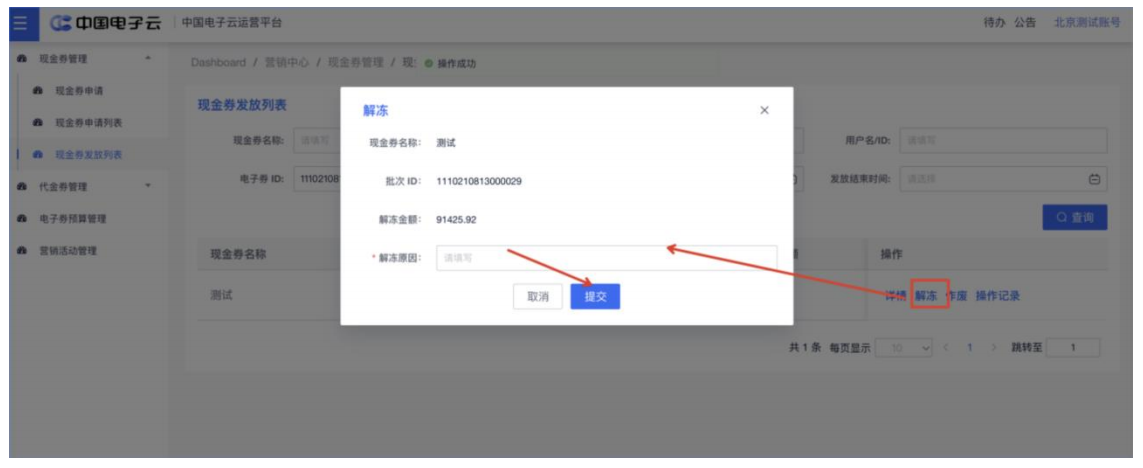1143x468 pixels.
Task: Click the 现金券管理 breadcrumb
Action: click(x=356, y=63)
